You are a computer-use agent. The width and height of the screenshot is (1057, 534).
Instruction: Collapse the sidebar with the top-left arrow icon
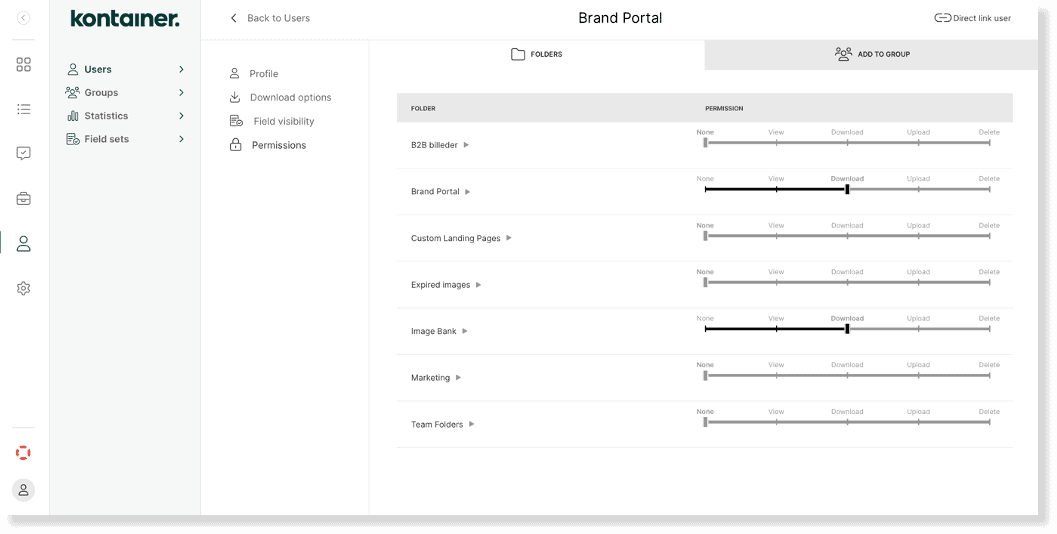[23, 18]
